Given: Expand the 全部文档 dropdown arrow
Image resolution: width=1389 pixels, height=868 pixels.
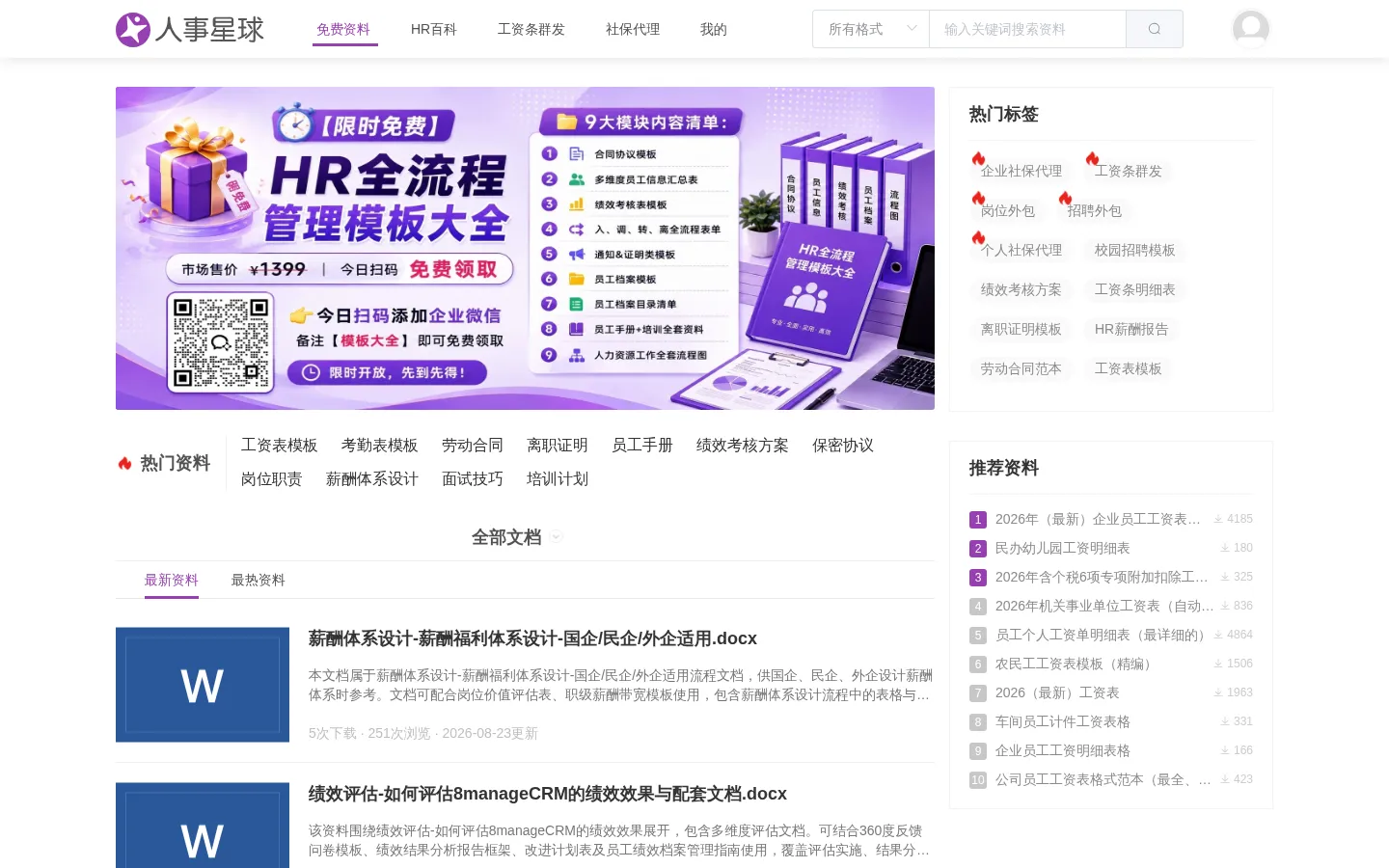Looking at the screenshot, I should (x=557, y=537).
